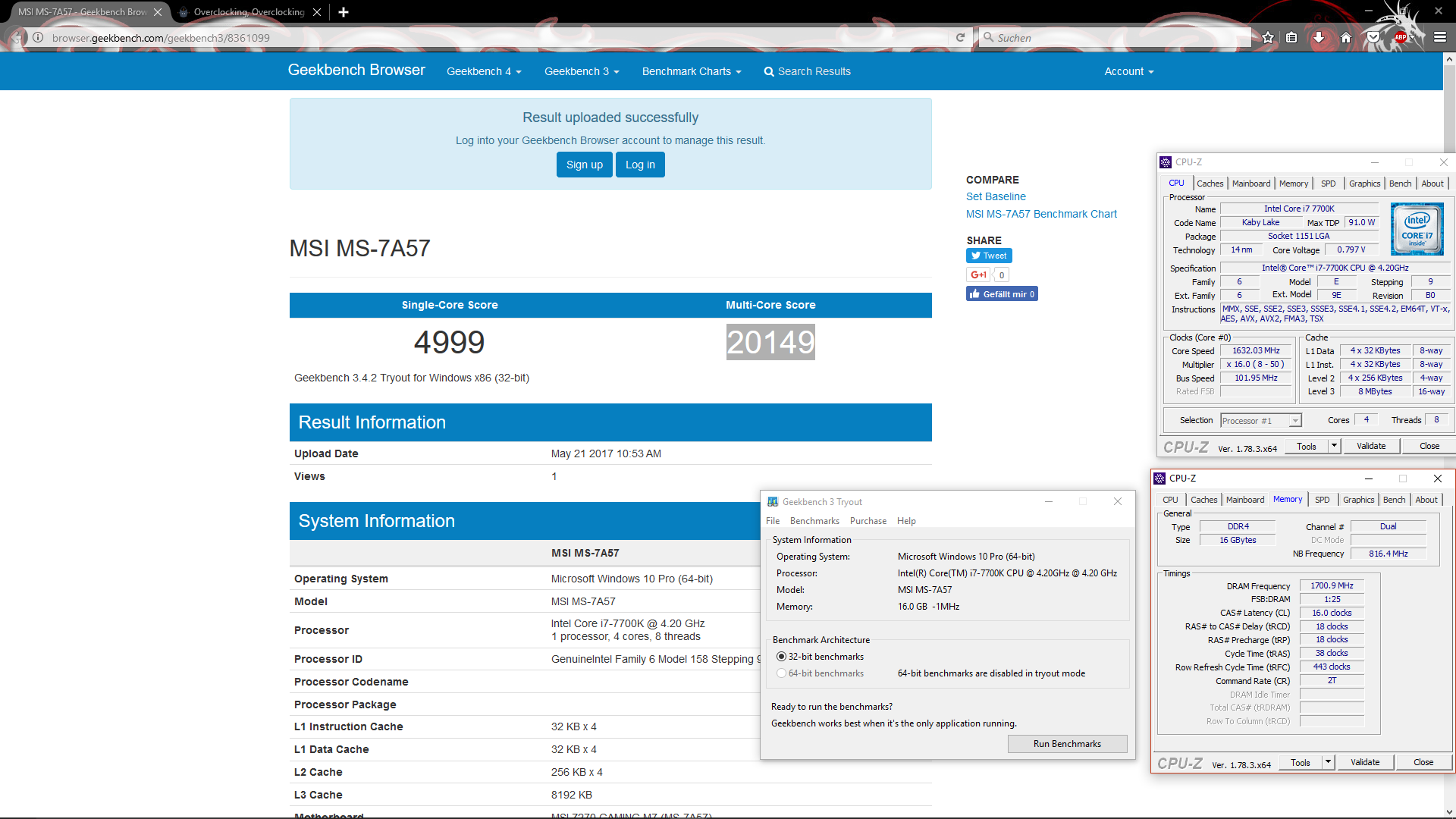Switch to SPD tab in top CPU-Z window
The height and width of the screenshot is (819, 1456).
point(1329,184)
